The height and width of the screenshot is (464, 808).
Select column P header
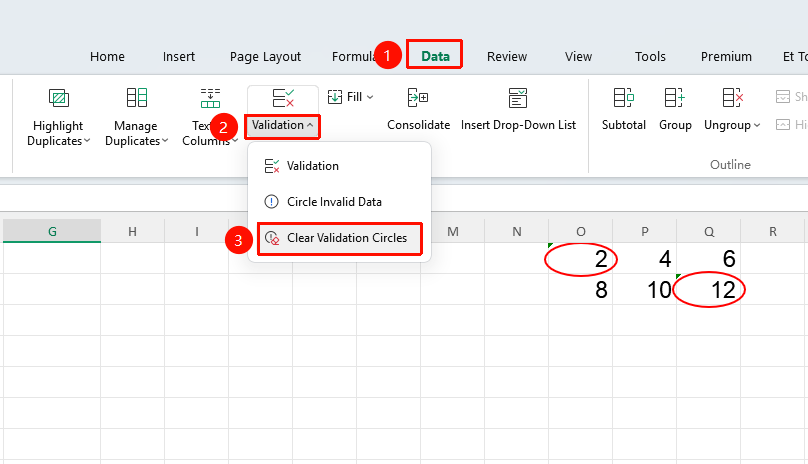click(x=645, y=231)
